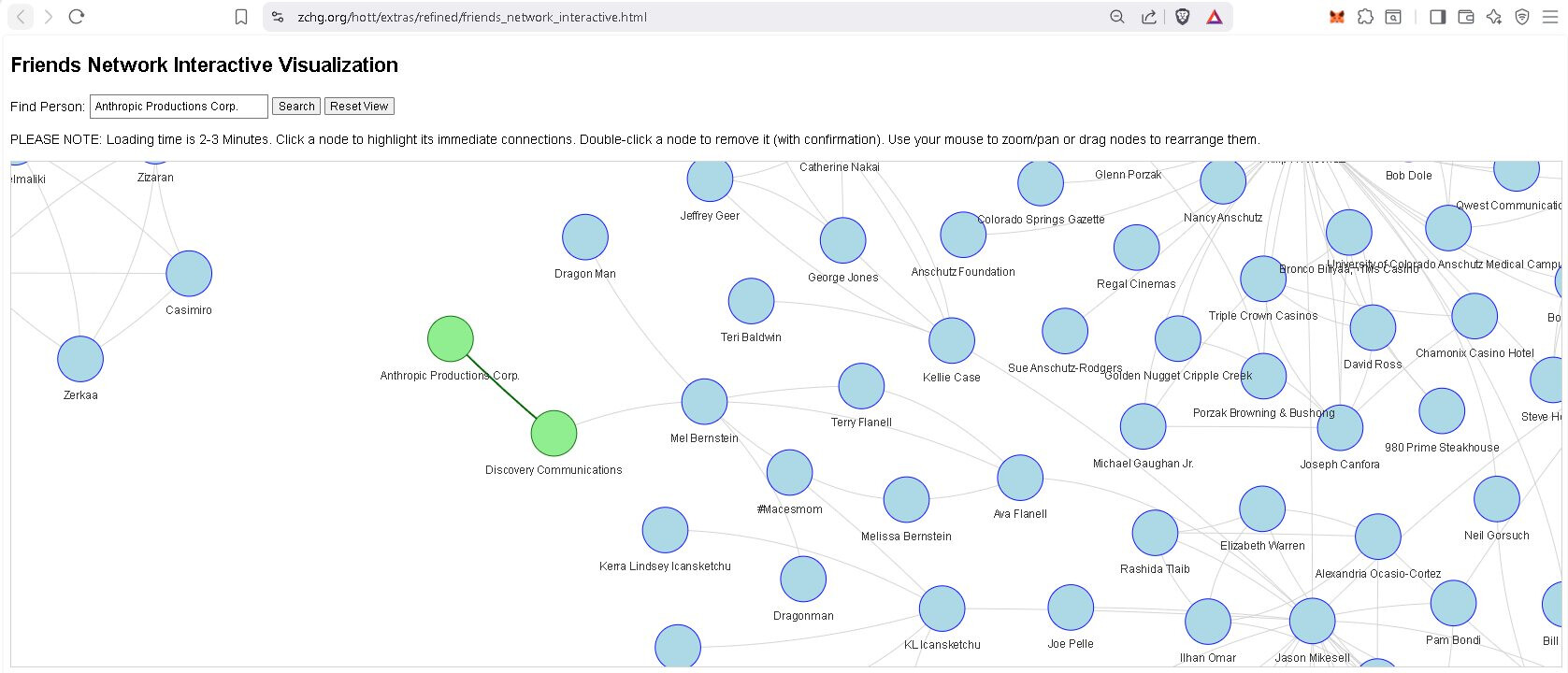The image size is (1568, 673).
Task: Open the Brave Rewards triangle icon
Action: (1214, 17)
